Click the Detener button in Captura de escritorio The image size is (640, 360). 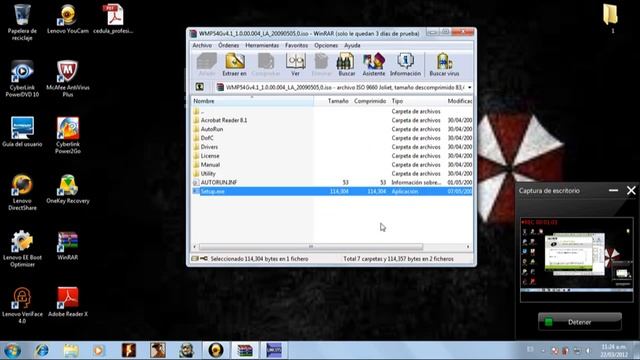[x=580, y=322]
